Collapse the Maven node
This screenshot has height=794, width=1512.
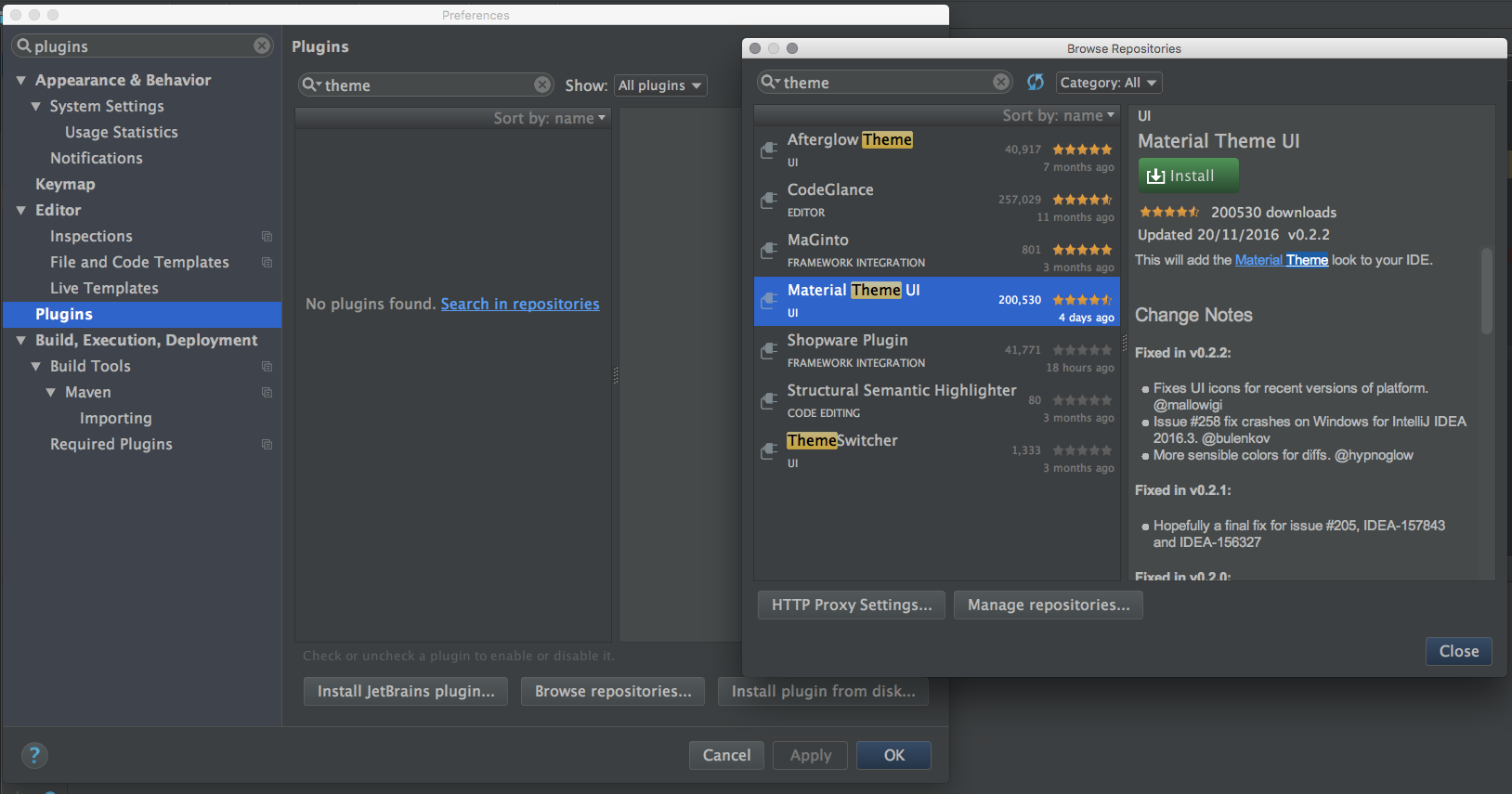[50, 393]
